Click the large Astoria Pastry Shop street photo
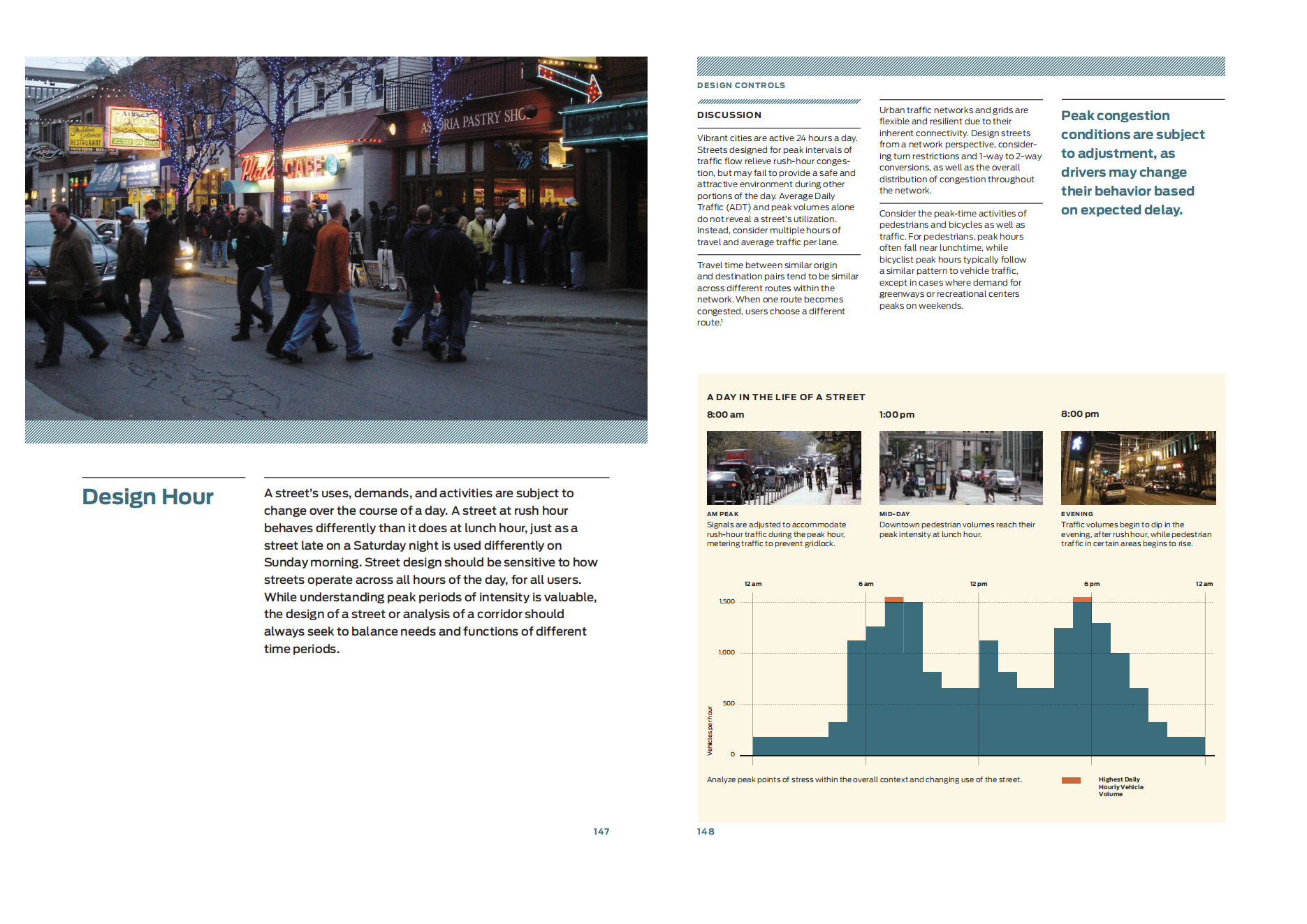 click(336, 238)
